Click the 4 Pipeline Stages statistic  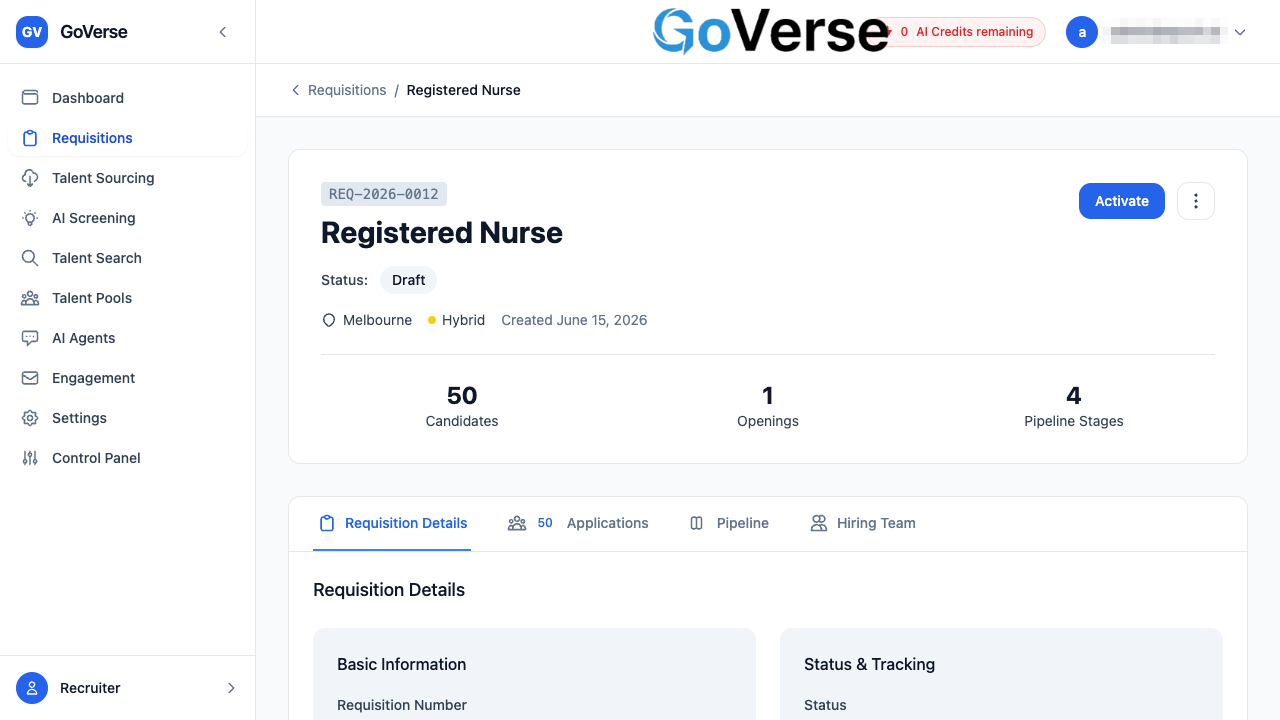pyautogui.click(x=1074, y=406)
